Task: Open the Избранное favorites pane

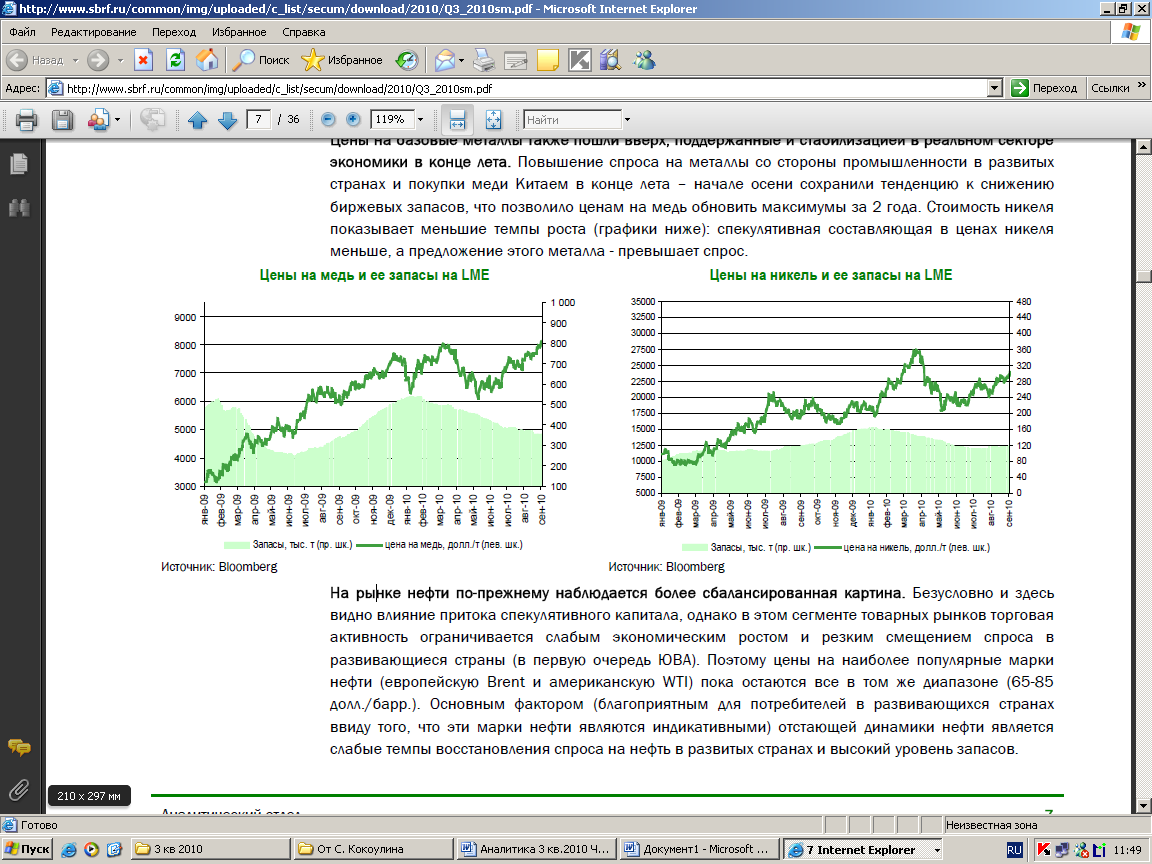Action: (342, 60)
